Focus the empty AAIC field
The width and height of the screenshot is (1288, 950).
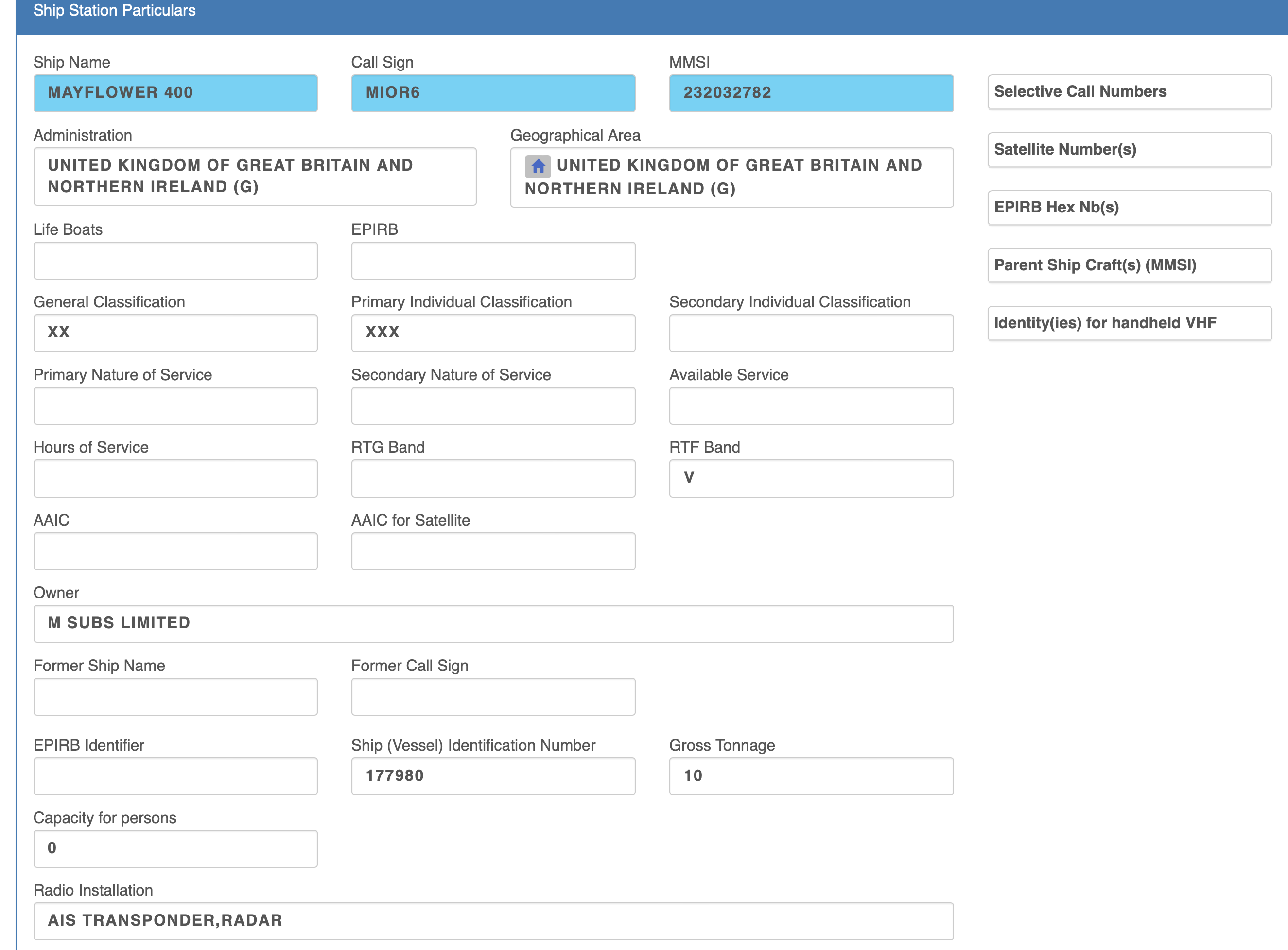[x=175, y=551]
